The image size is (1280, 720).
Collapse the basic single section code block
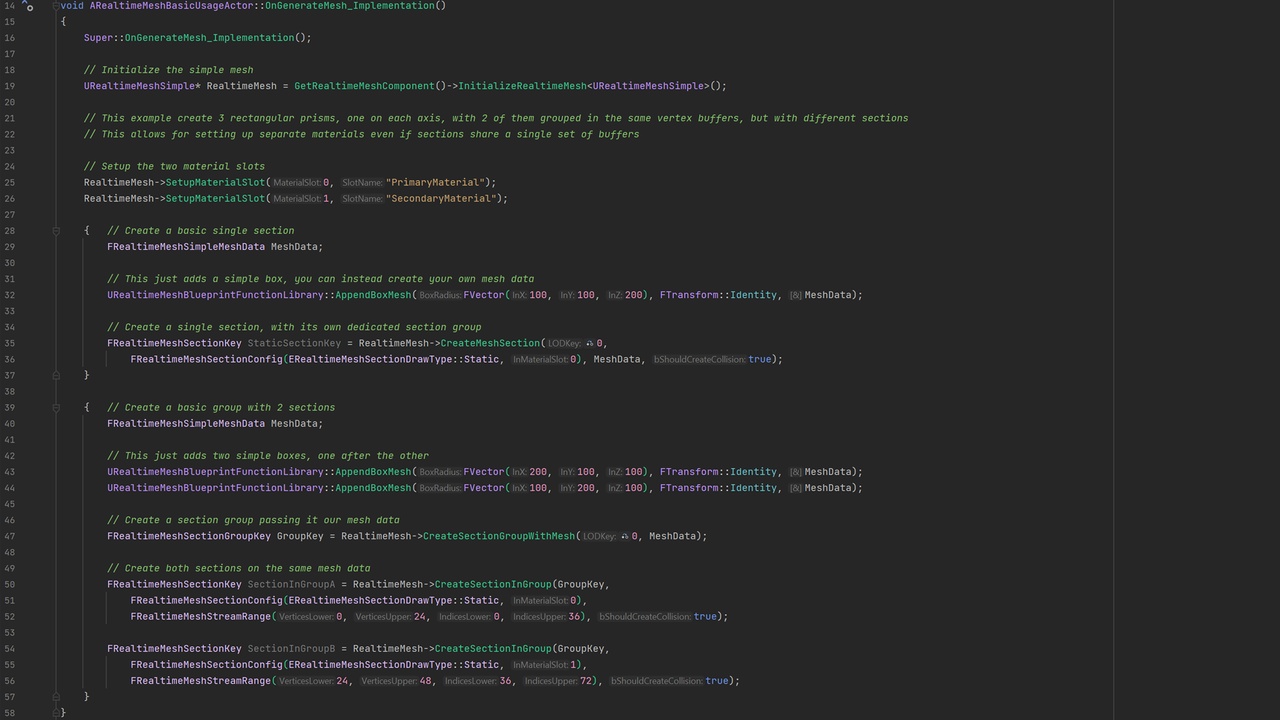(55, 230)
